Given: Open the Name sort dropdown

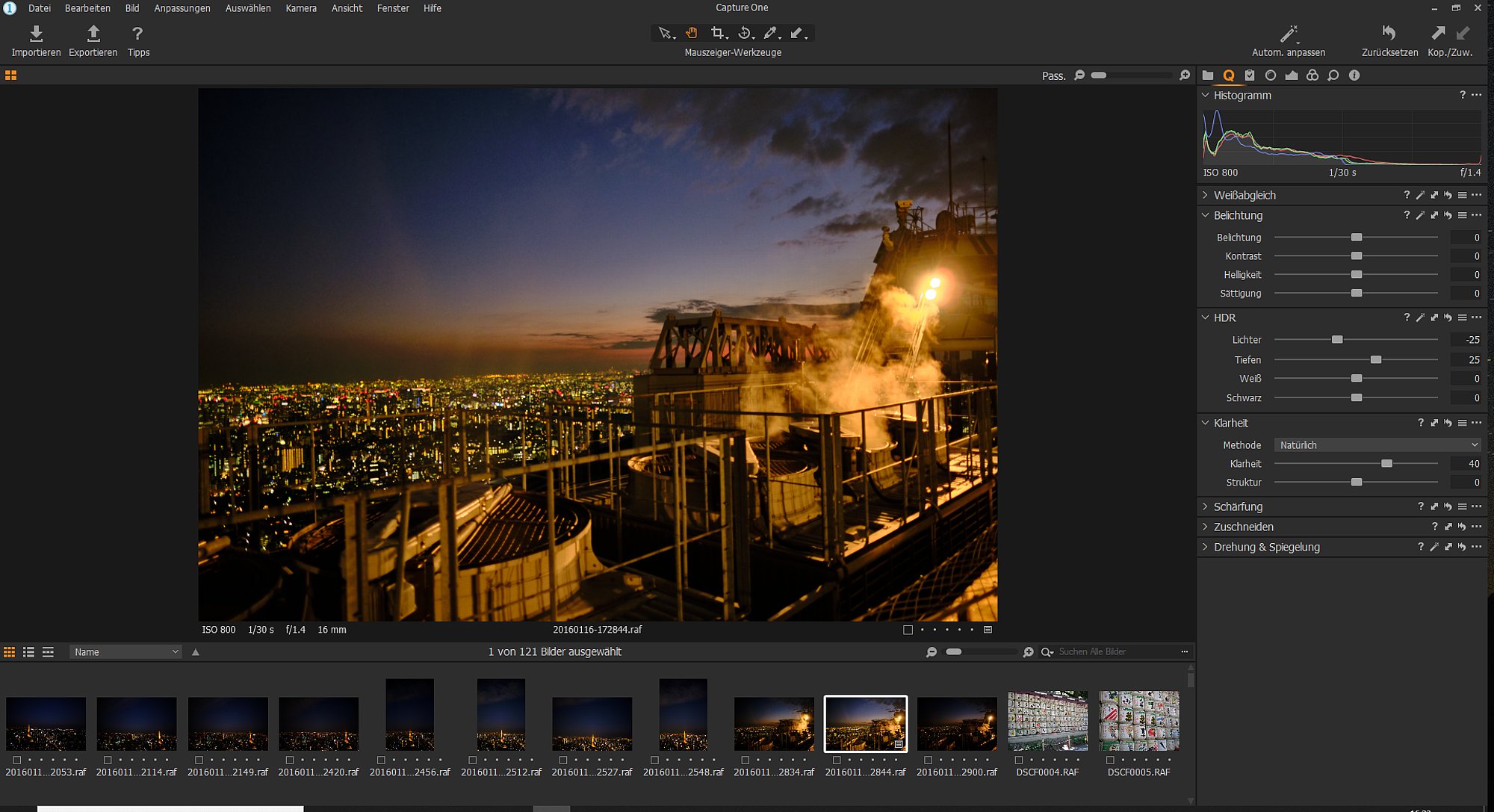Looking at the screenshot, I should pos(125,652).
